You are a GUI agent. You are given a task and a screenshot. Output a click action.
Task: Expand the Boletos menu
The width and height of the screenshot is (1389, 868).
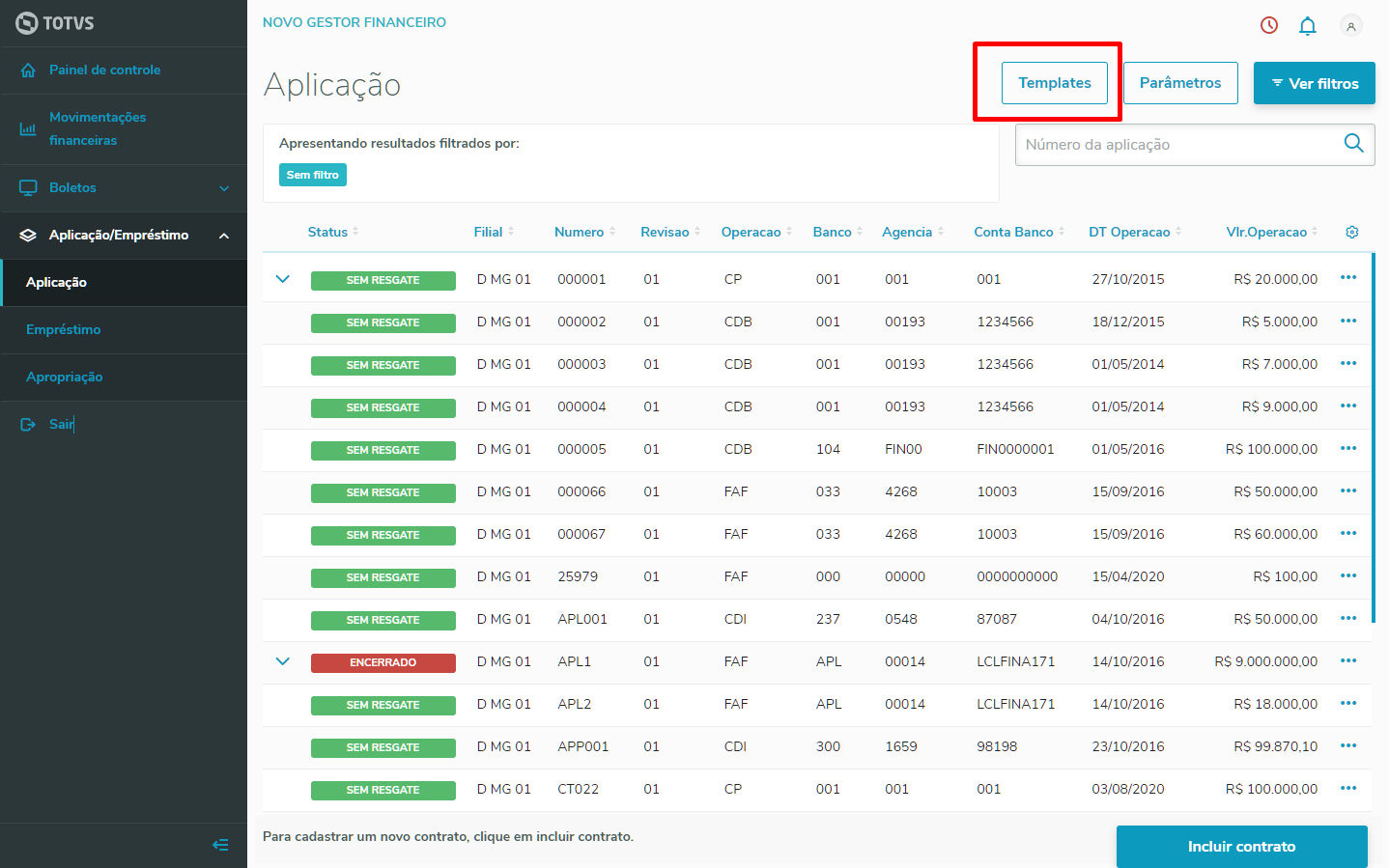click(124, 187)
